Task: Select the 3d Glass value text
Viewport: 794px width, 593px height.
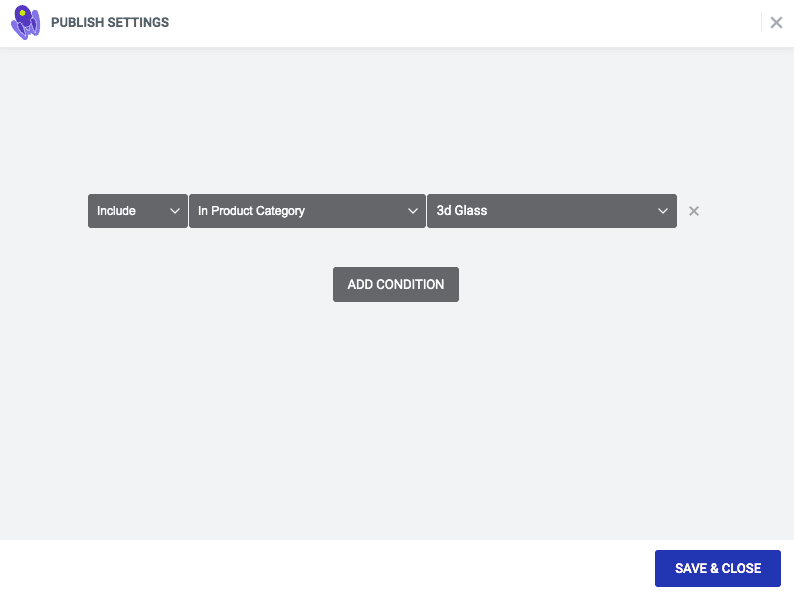Action: point(462,211)
